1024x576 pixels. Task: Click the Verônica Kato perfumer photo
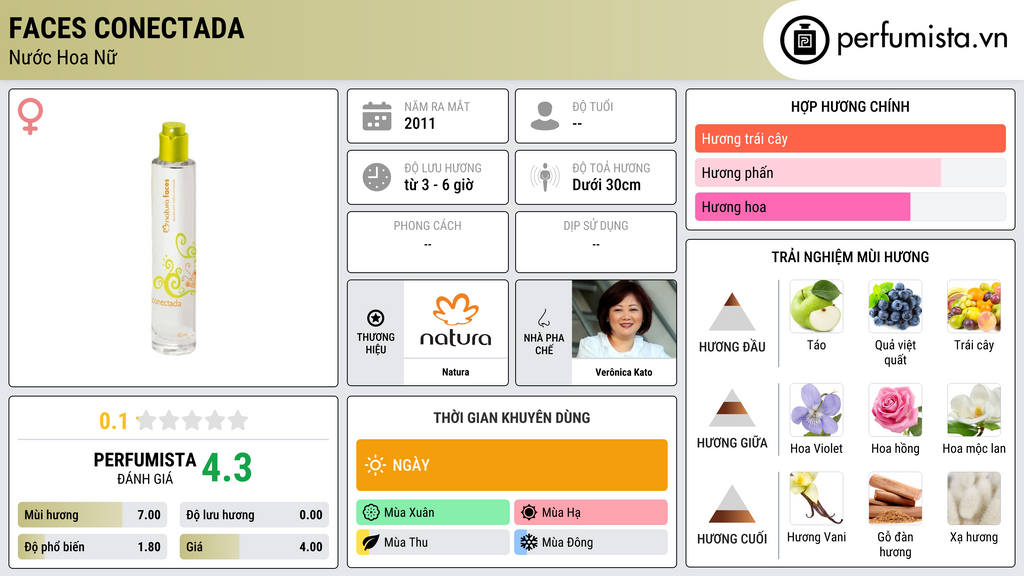(624, 319)
